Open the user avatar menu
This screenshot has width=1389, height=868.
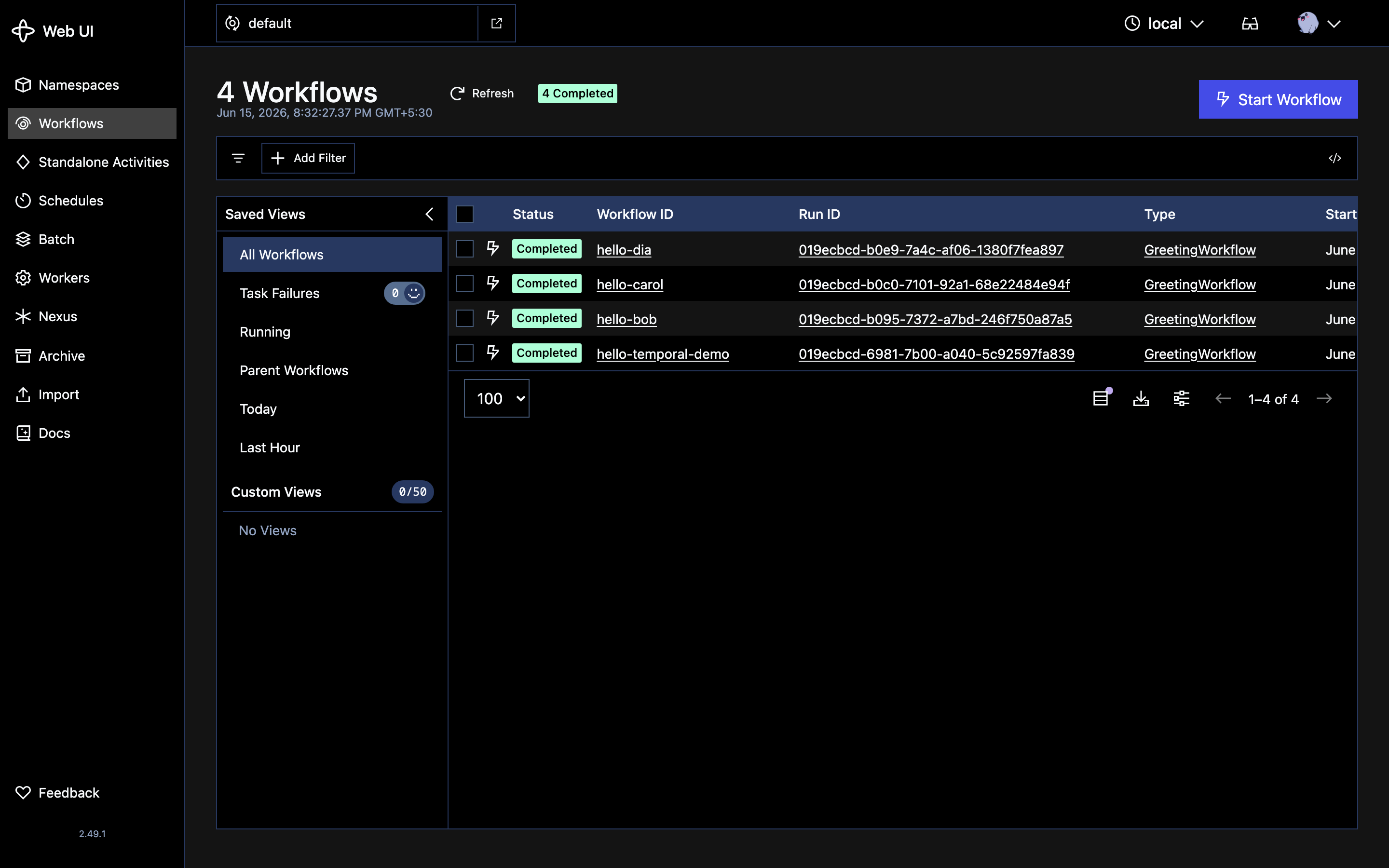(1319, 24)
